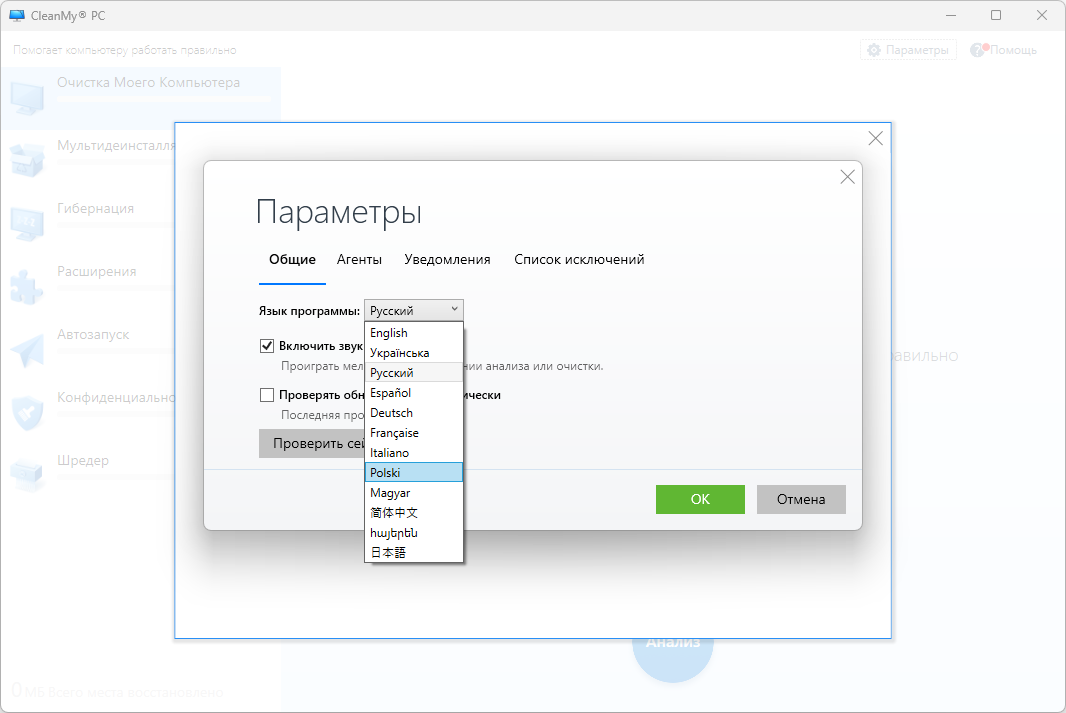
Task: Choose Deutsch from the language list
Action: pos(414,413)
